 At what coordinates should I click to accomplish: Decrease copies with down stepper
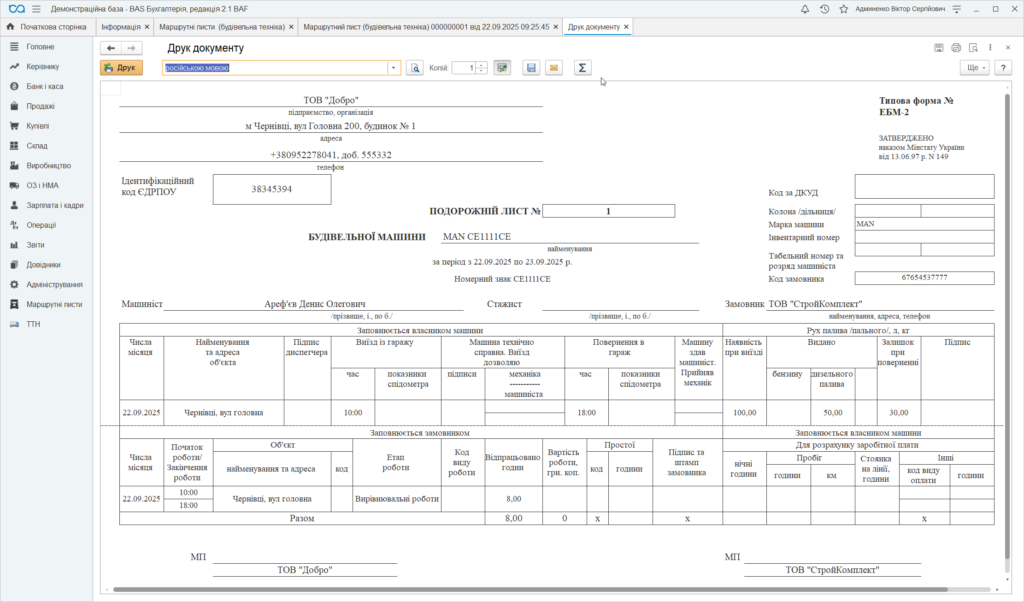tap(481, 71)
